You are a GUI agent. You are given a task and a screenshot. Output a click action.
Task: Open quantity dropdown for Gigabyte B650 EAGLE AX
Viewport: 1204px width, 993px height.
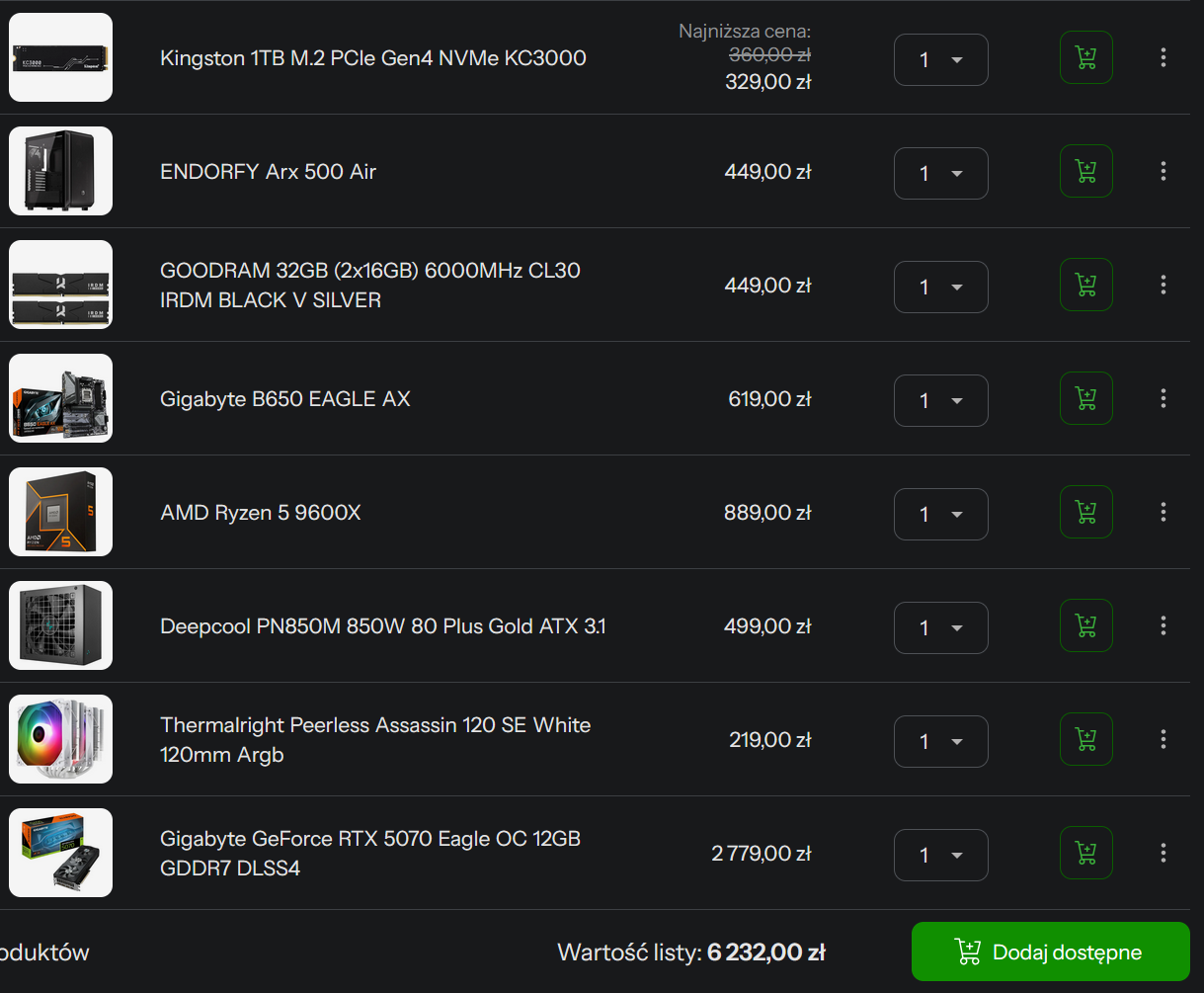[x=941, y=401]
